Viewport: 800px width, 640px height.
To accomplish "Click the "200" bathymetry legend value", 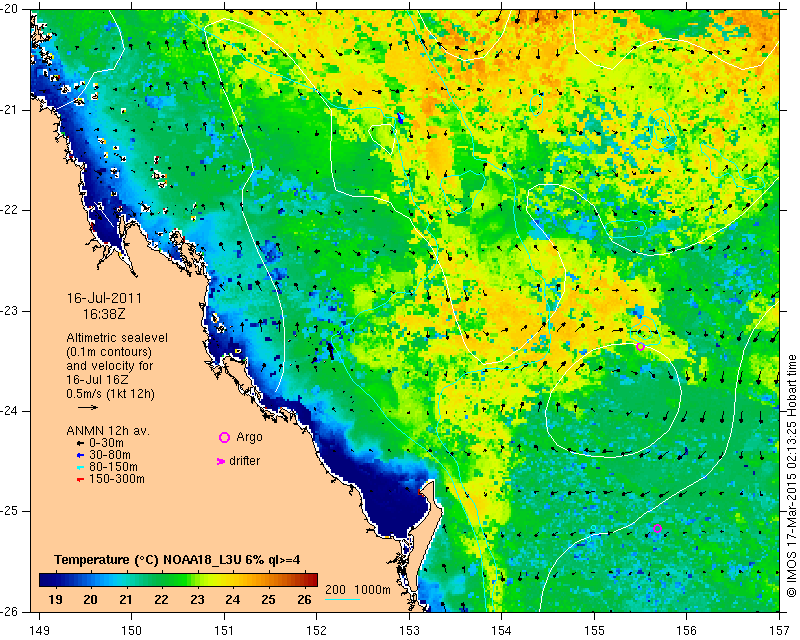I will pyautogui.click(x=335, y=589).
